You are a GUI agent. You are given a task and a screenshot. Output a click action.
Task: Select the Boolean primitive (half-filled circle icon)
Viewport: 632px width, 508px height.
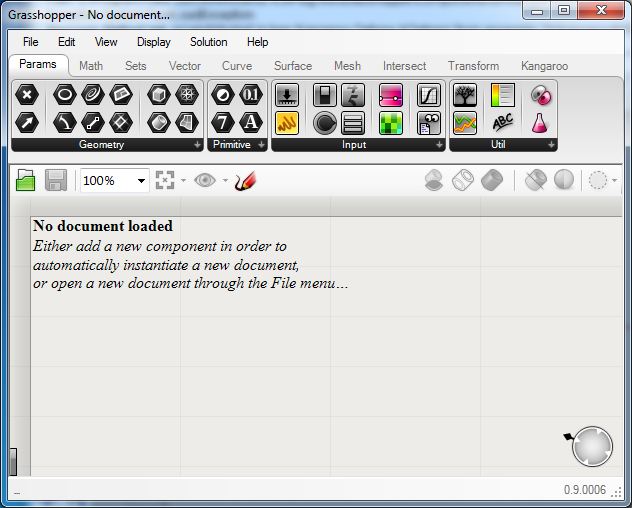tap(222, 95)
